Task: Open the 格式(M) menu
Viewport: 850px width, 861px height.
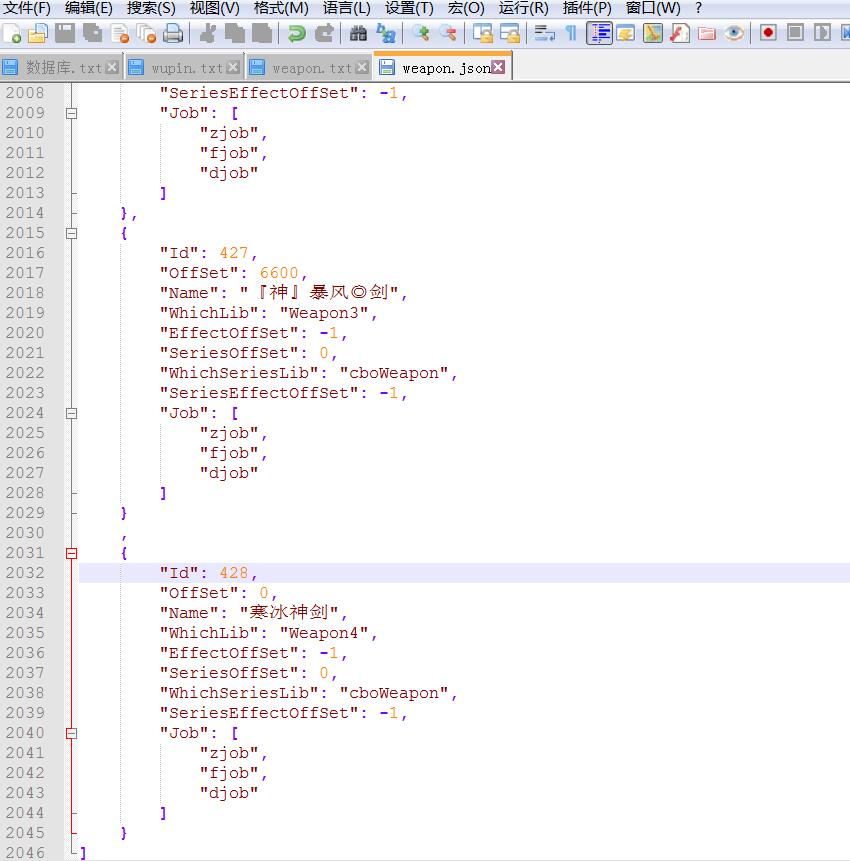Action: pos(281,8)
